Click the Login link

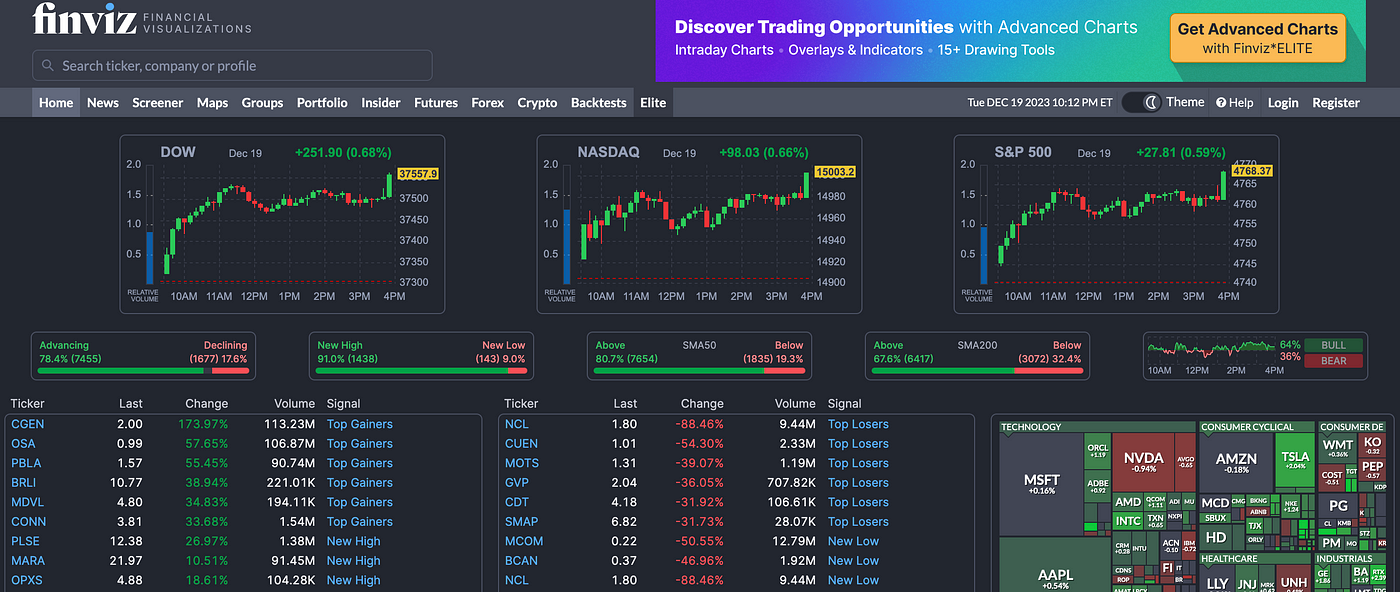[x=1283, y=102]
